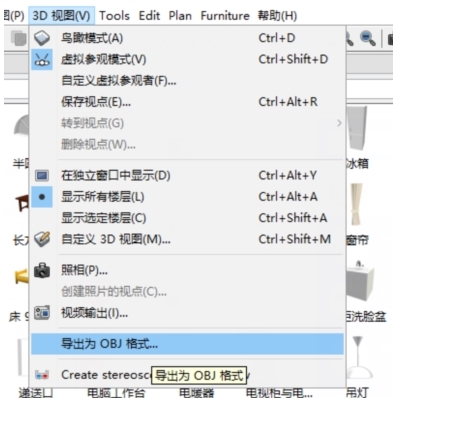Expand the 转到视点(G) submenu arrow
This screenshot has width=465, height=421.
(x=339, y=123)
